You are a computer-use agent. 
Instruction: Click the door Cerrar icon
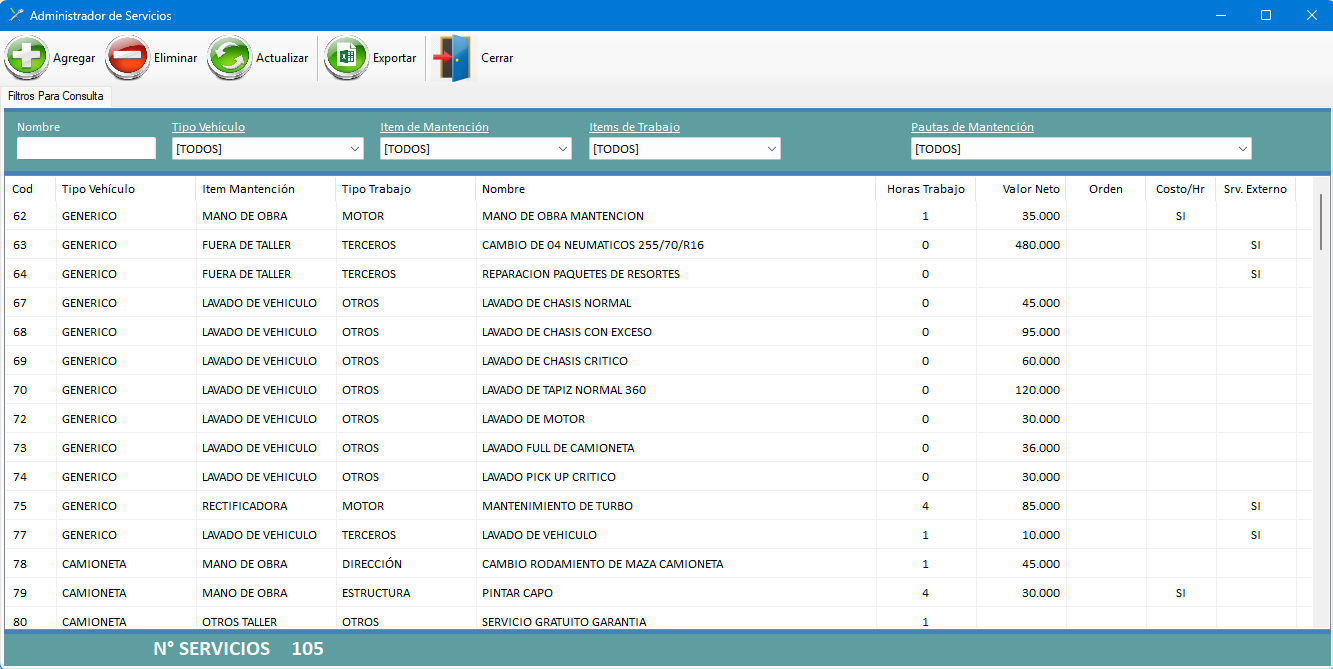453,58
